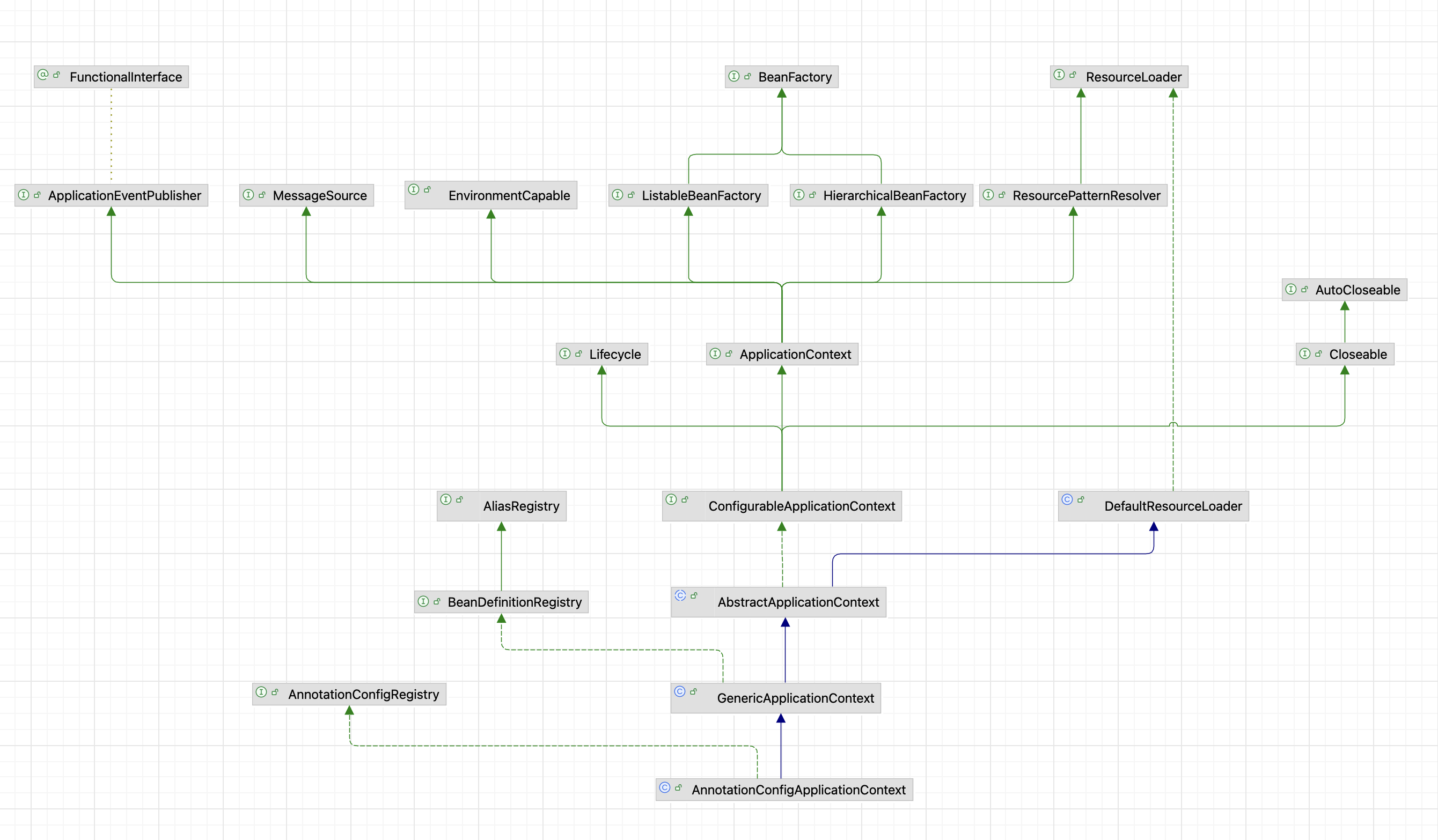This screenshot has height=840, width=1438.
Task: Click the interface icon on ResourceLoader node
Action: pos(1059,75)
